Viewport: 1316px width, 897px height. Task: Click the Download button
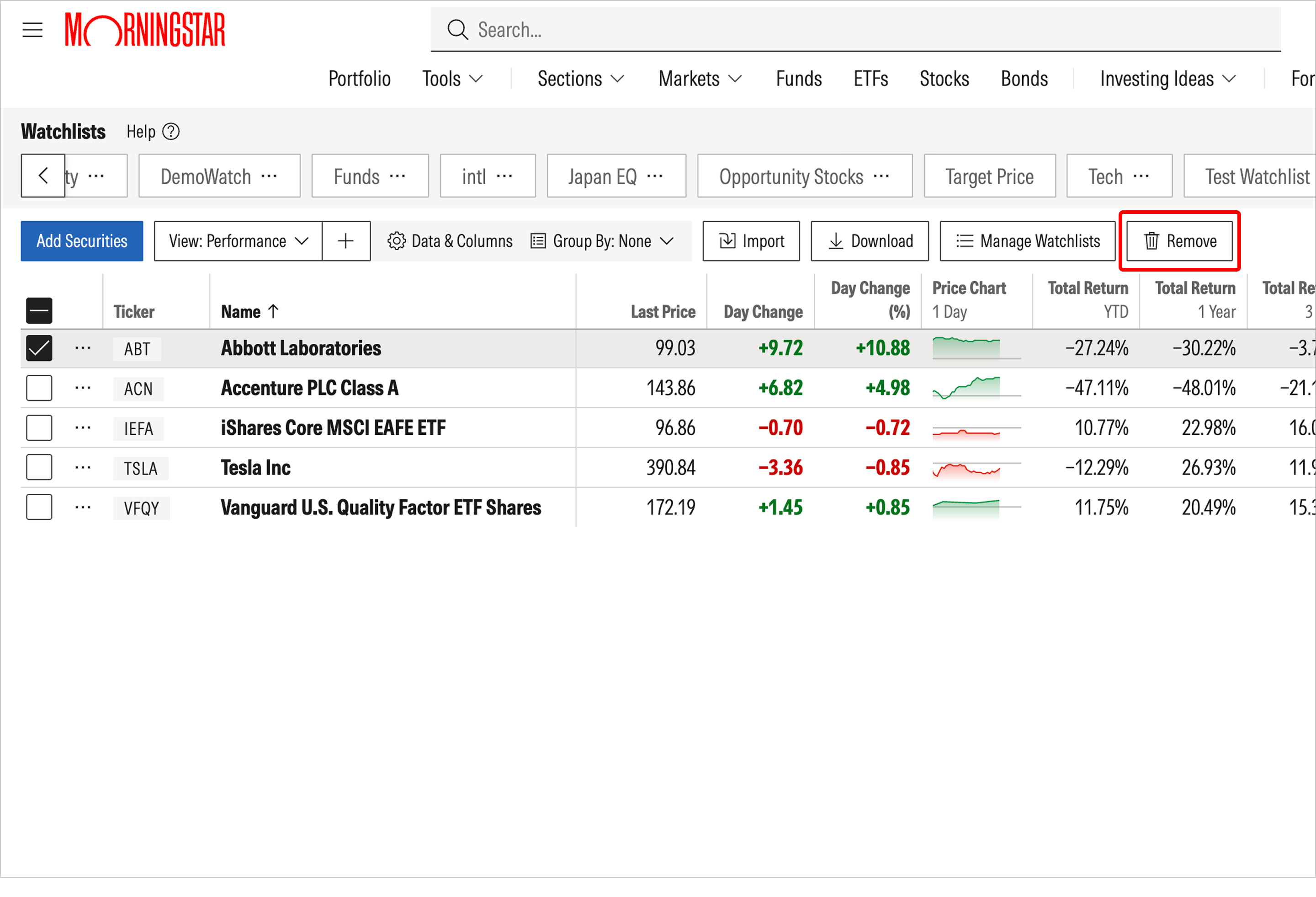click(x=870, y=241)
